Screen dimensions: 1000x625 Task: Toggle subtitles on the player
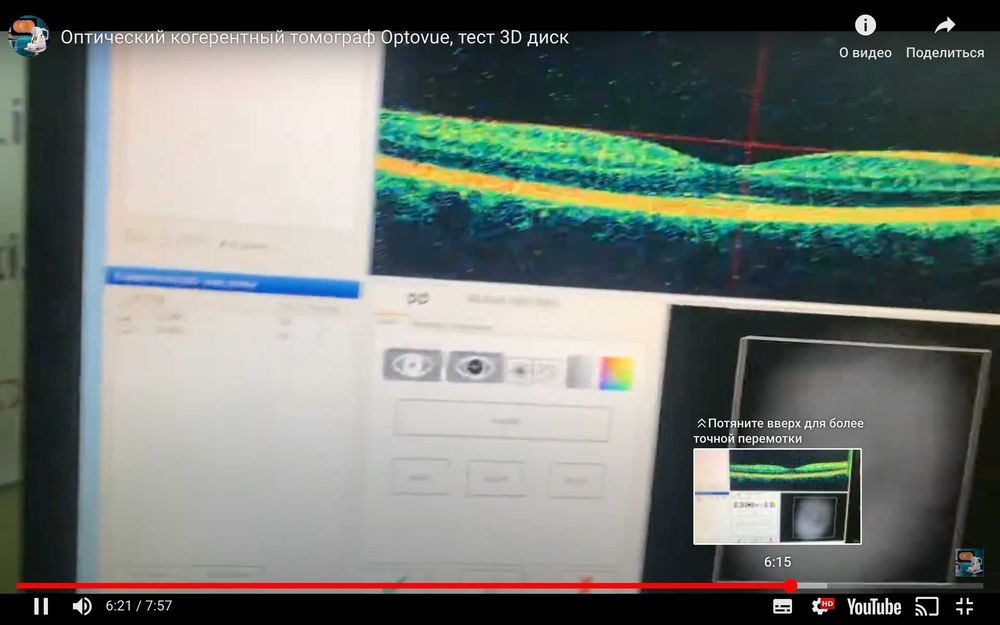[x=783, y=607]
